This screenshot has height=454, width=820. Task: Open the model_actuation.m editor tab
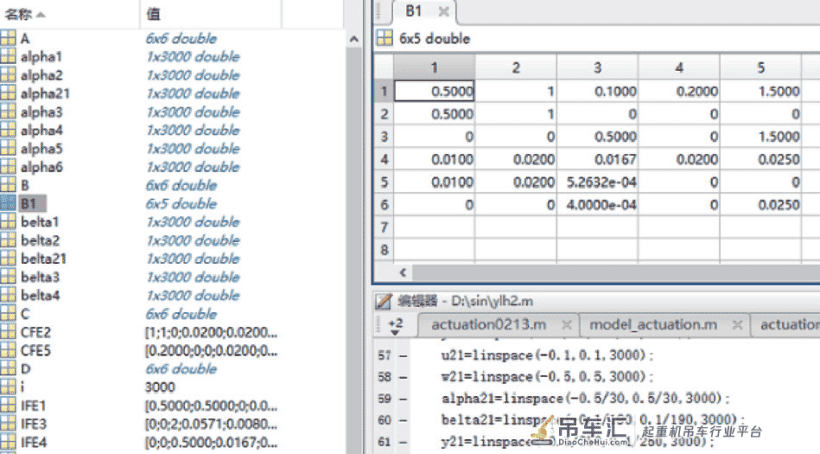pos(653,325)
